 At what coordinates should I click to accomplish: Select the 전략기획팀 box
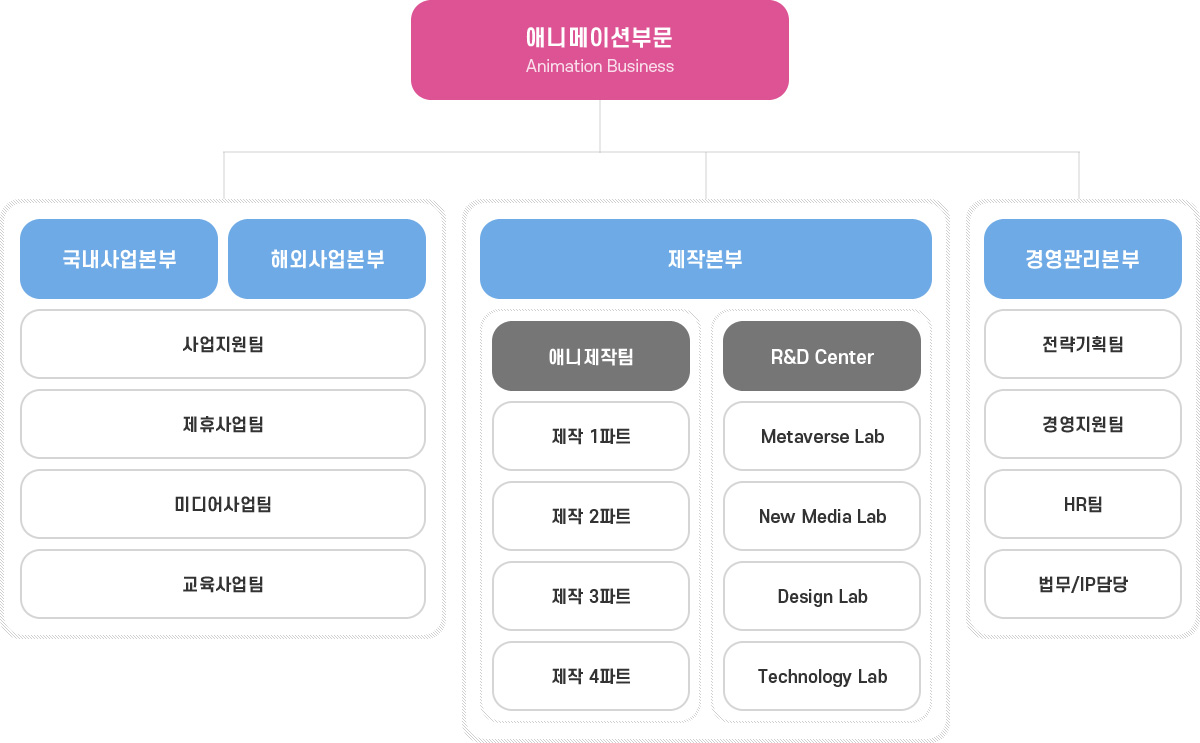pos(1083,344)
